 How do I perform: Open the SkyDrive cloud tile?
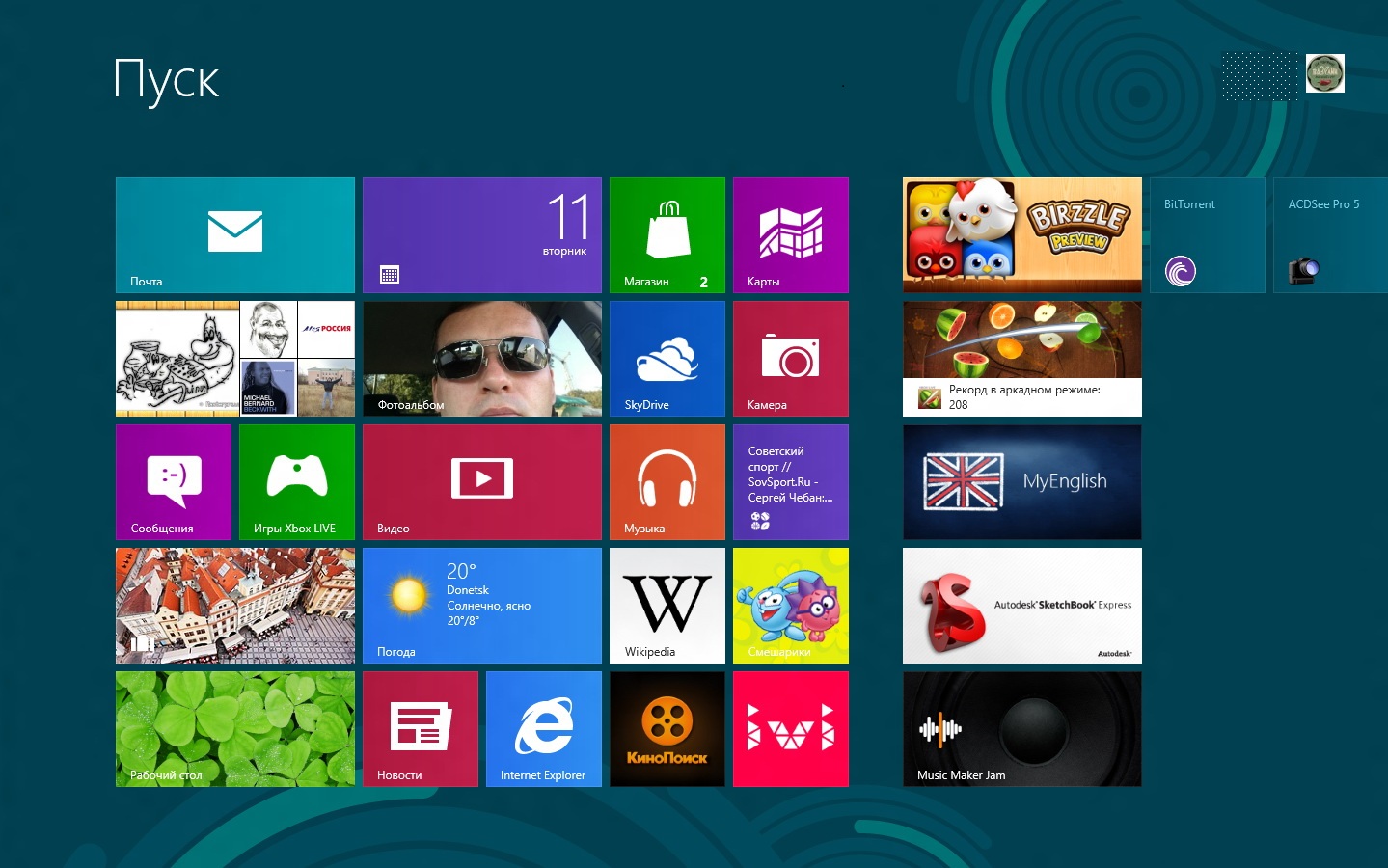(667, 358)
